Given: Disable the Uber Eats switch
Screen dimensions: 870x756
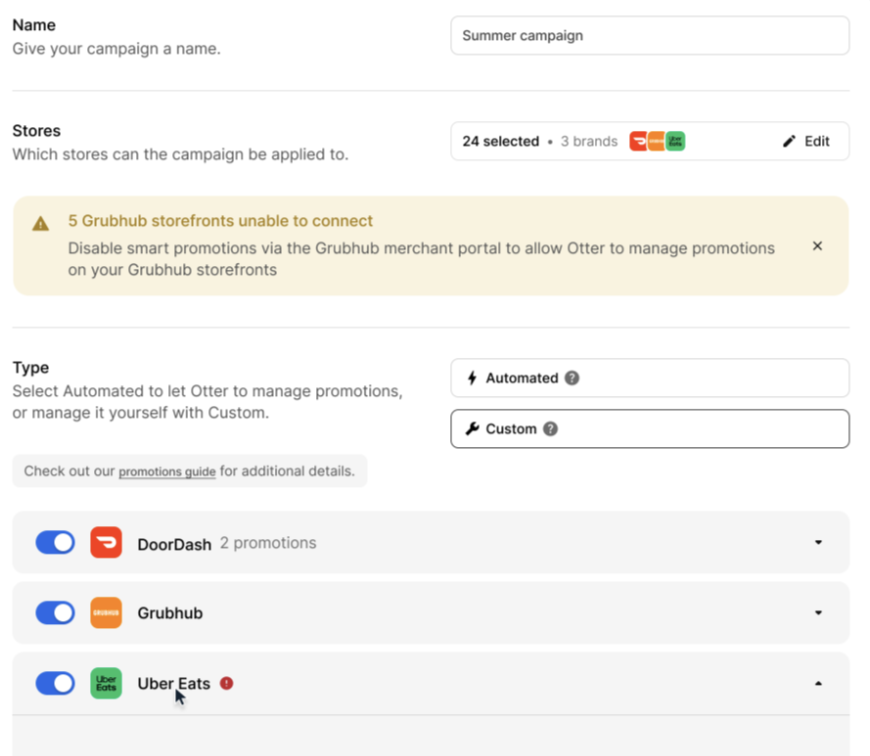Looking at the screenshot, I should point(55,683).
